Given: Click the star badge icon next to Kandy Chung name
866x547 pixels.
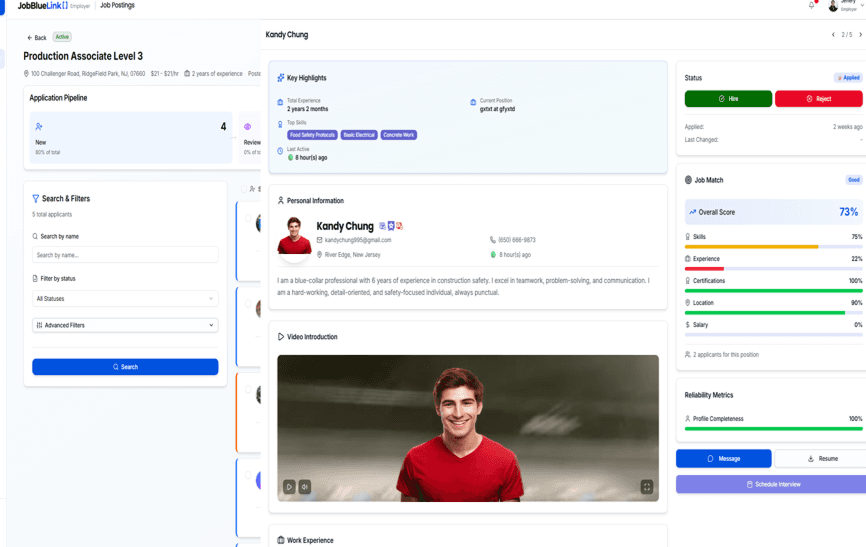Looking at the screenshot, I should [x=391, y=226].
